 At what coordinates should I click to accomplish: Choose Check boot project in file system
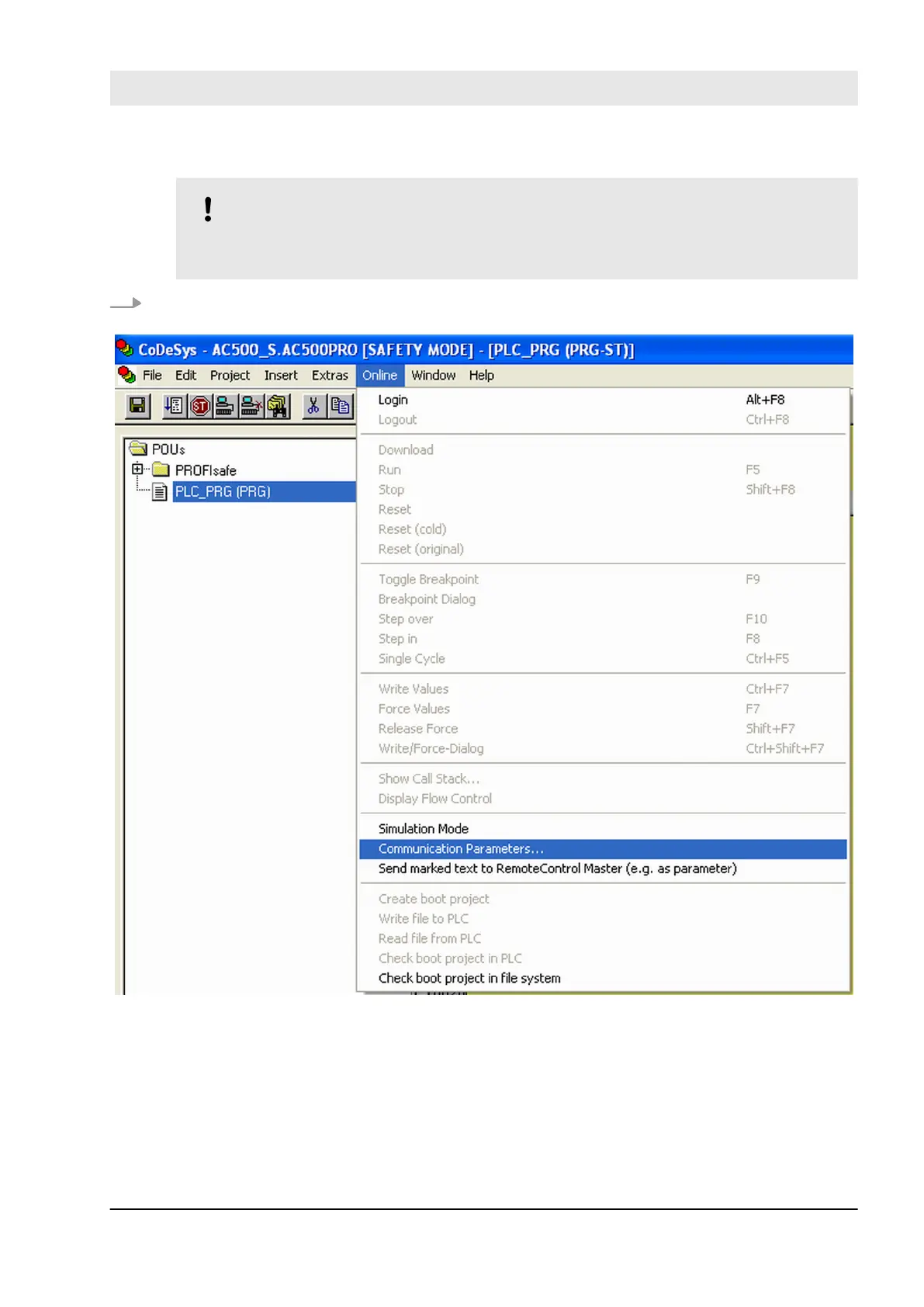603,979
